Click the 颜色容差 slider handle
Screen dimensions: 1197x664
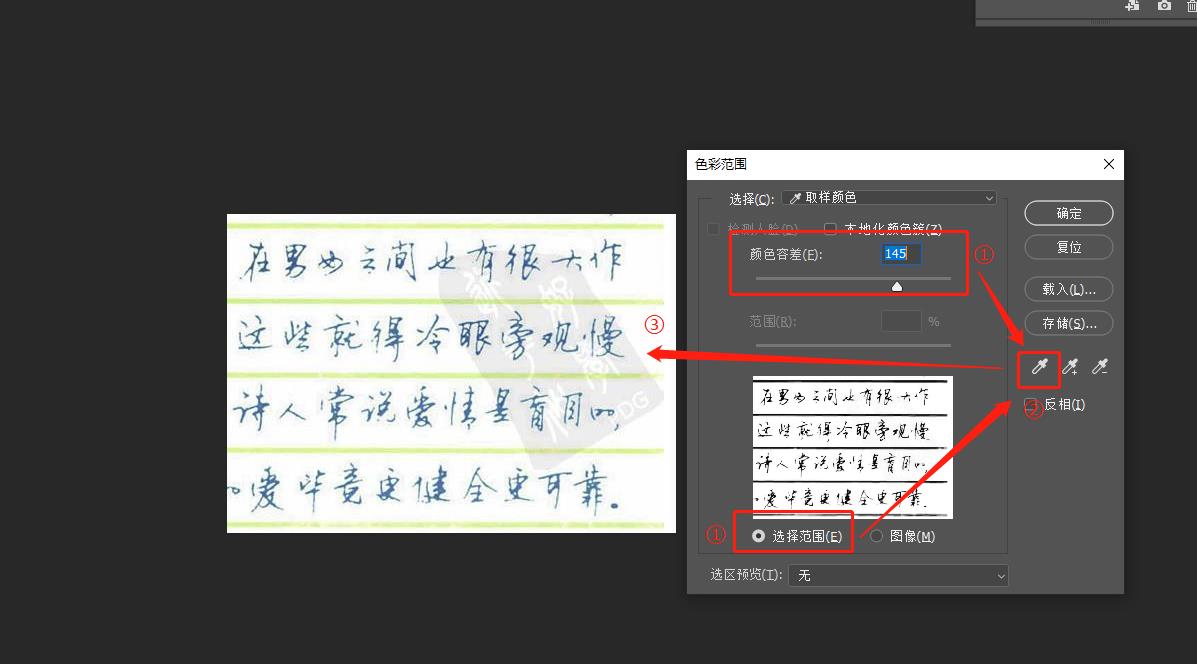pyautogui.click(x=897, y=287)
